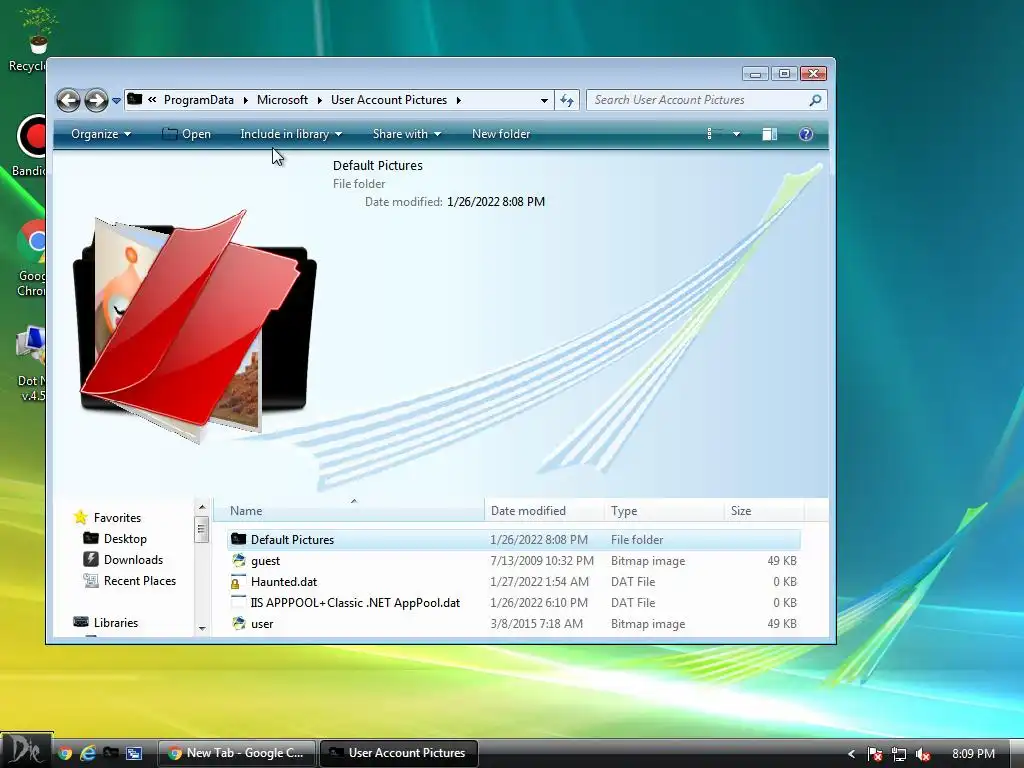1024x768 pixels.
Task: Open Desktop in navigation pane
Action: (x=125, y=539)
